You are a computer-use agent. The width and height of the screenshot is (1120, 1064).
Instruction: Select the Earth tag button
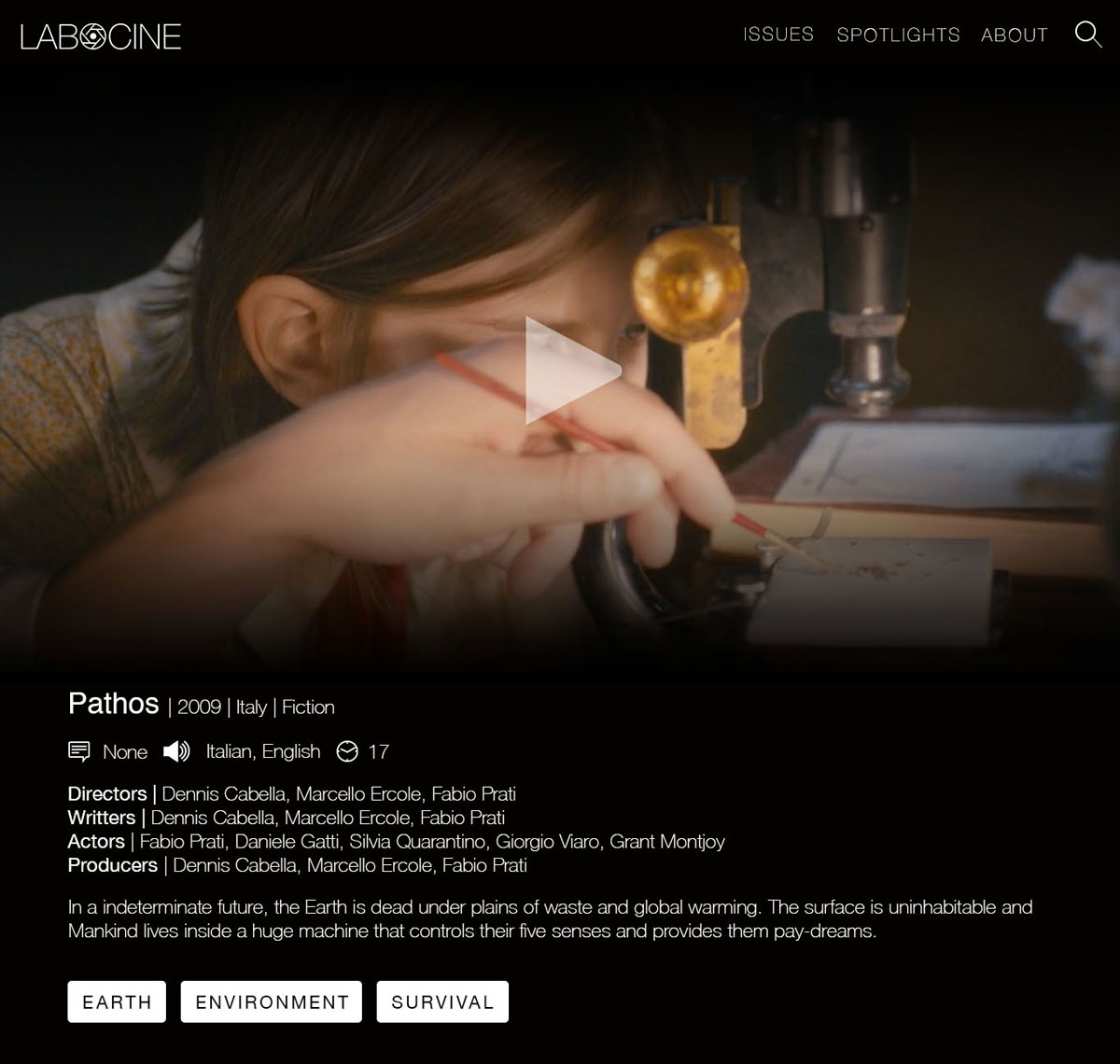pos(117,1001)
